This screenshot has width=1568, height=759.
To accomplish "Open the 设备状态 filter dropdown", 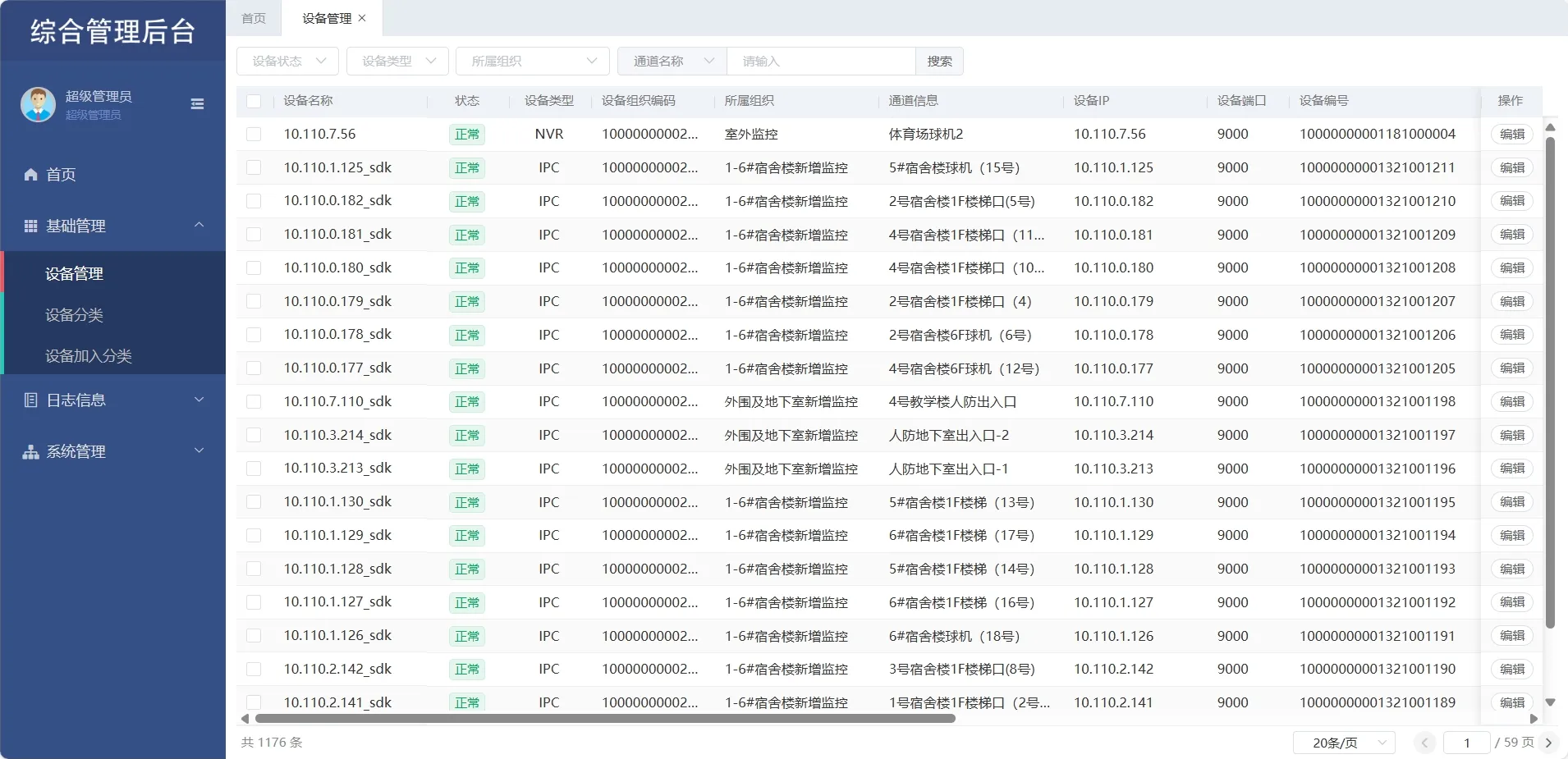I will click(287, 61).
